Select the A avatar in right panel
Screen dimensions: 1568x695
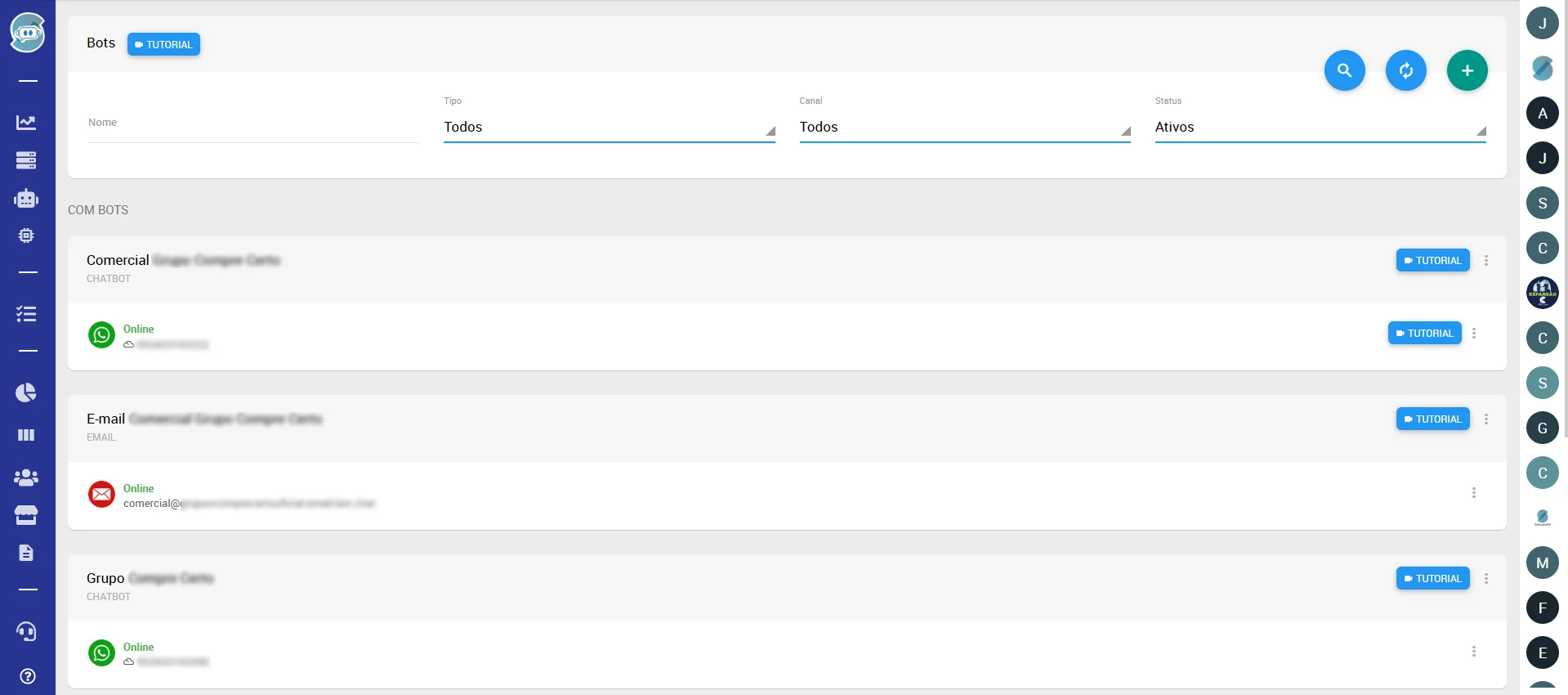[x=1542, y=113]
